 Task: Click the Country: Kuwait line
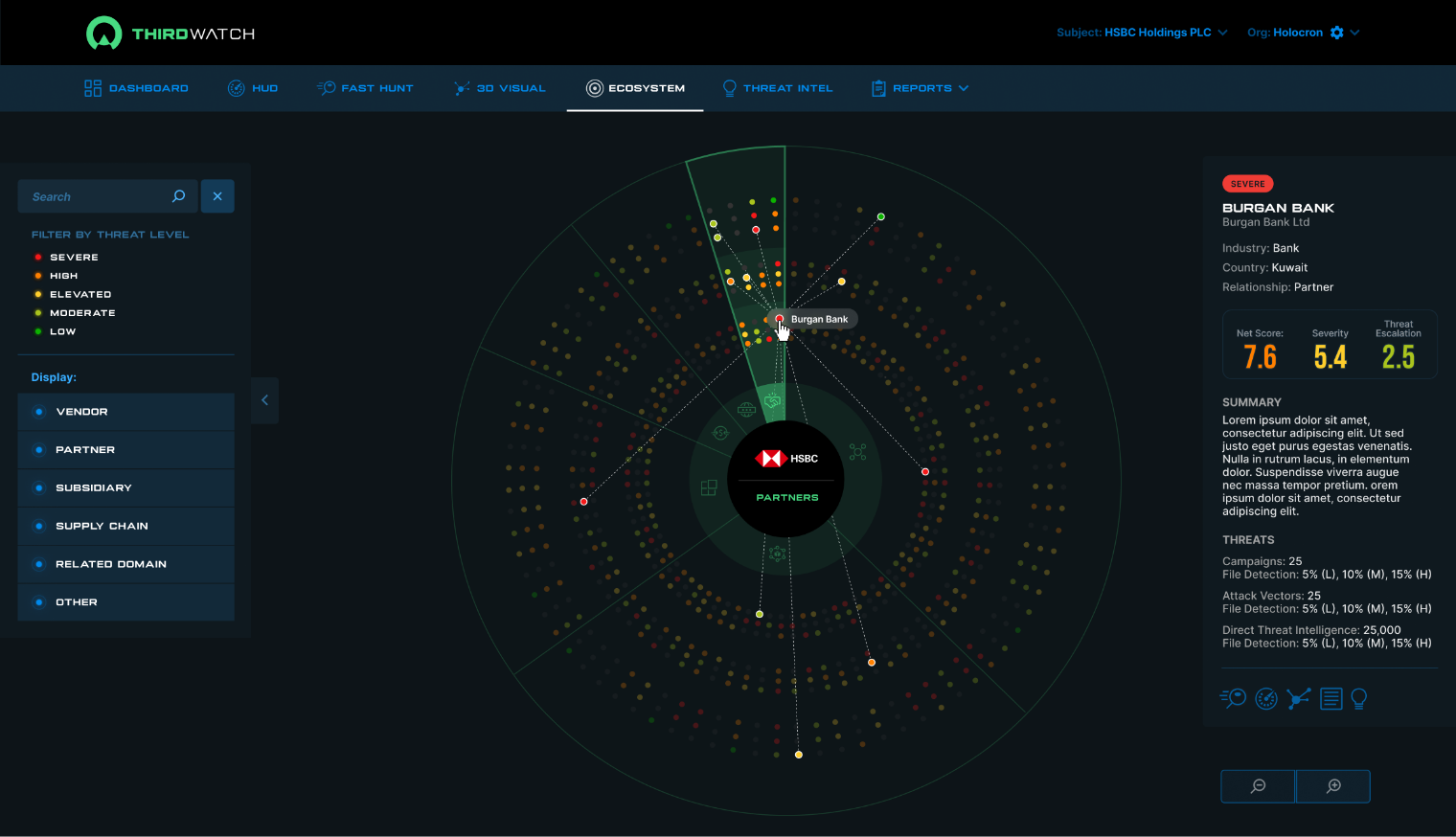pyautogui.click(x=1264, y=268)
